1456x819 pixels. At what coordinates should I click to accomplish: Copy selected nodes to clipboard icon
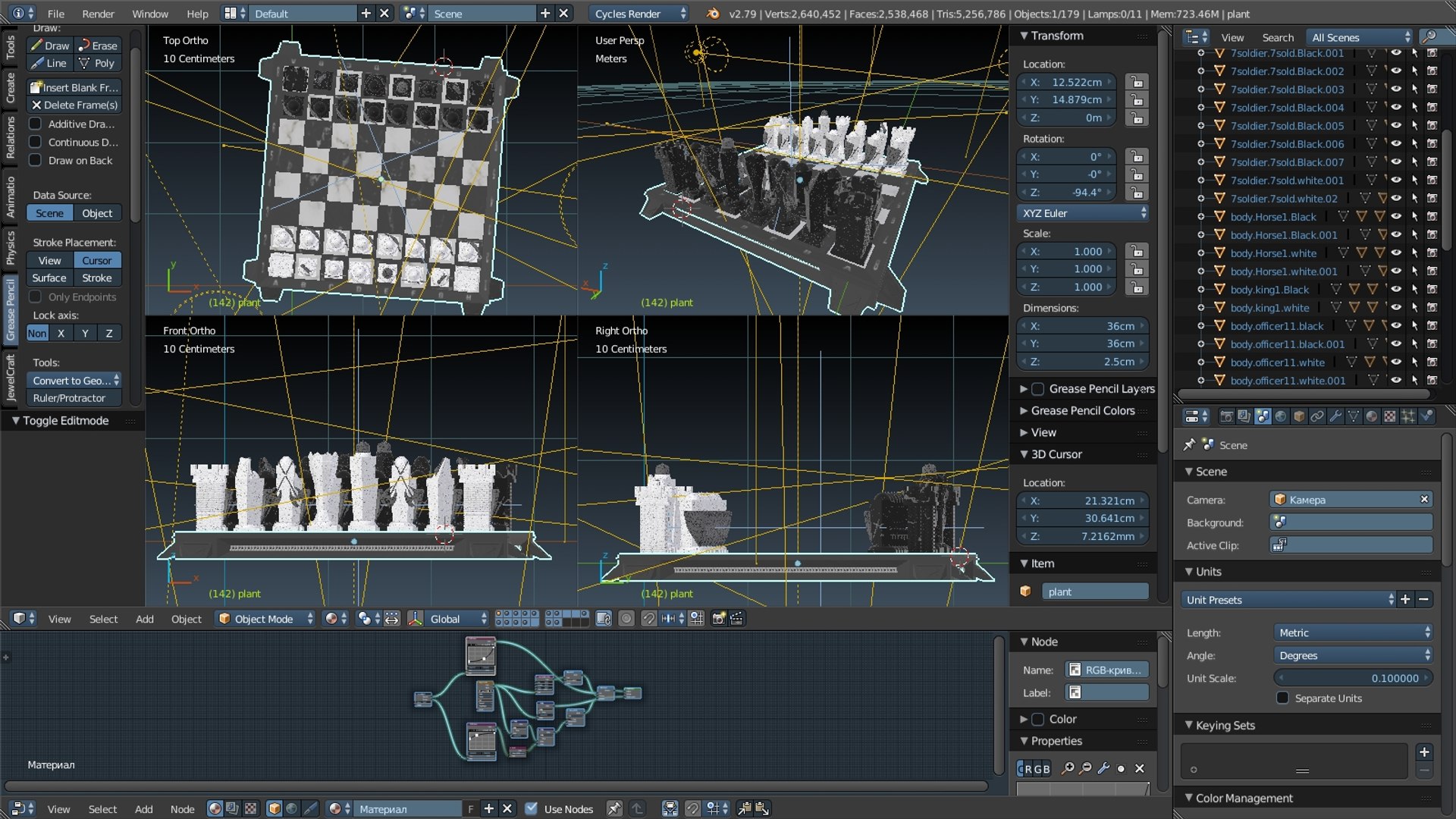click(745, 809)
